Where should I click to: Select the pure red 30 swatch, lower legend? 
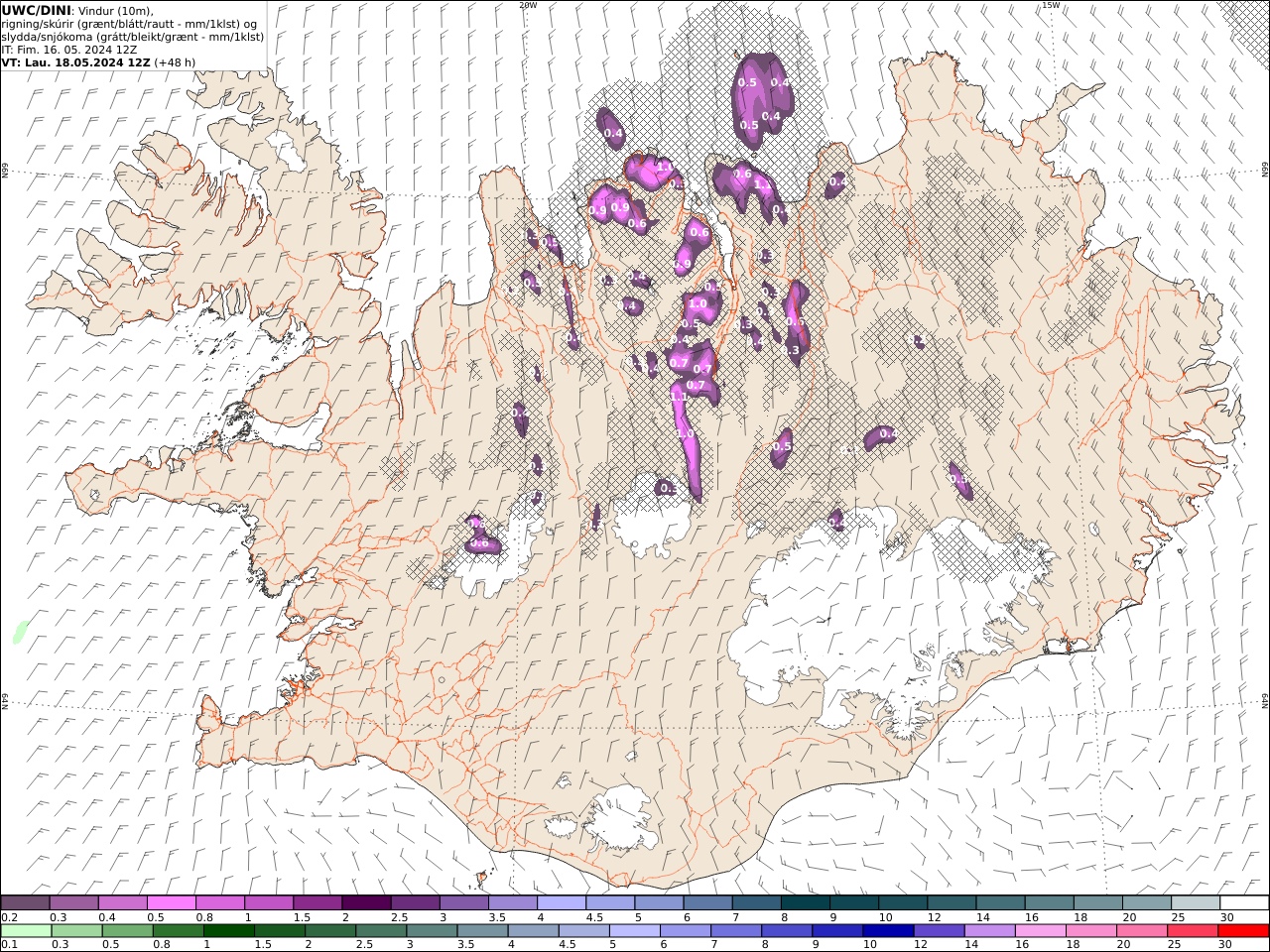click(1243, 931)
